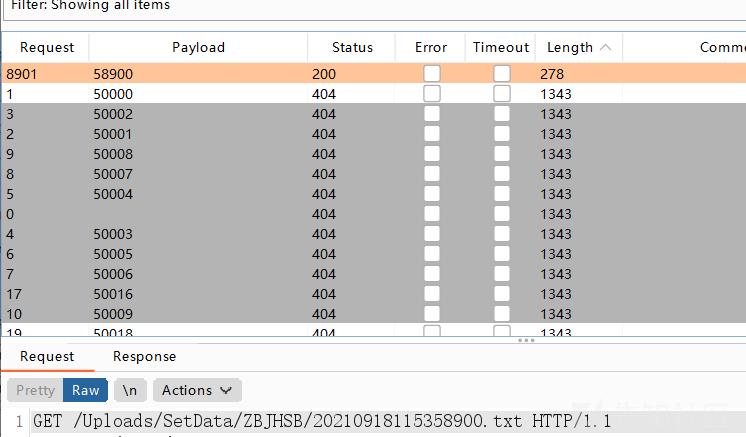This screenshot has width=746, height=437.
Task: Sort by the Payload column header
Action: pos(198,47)
